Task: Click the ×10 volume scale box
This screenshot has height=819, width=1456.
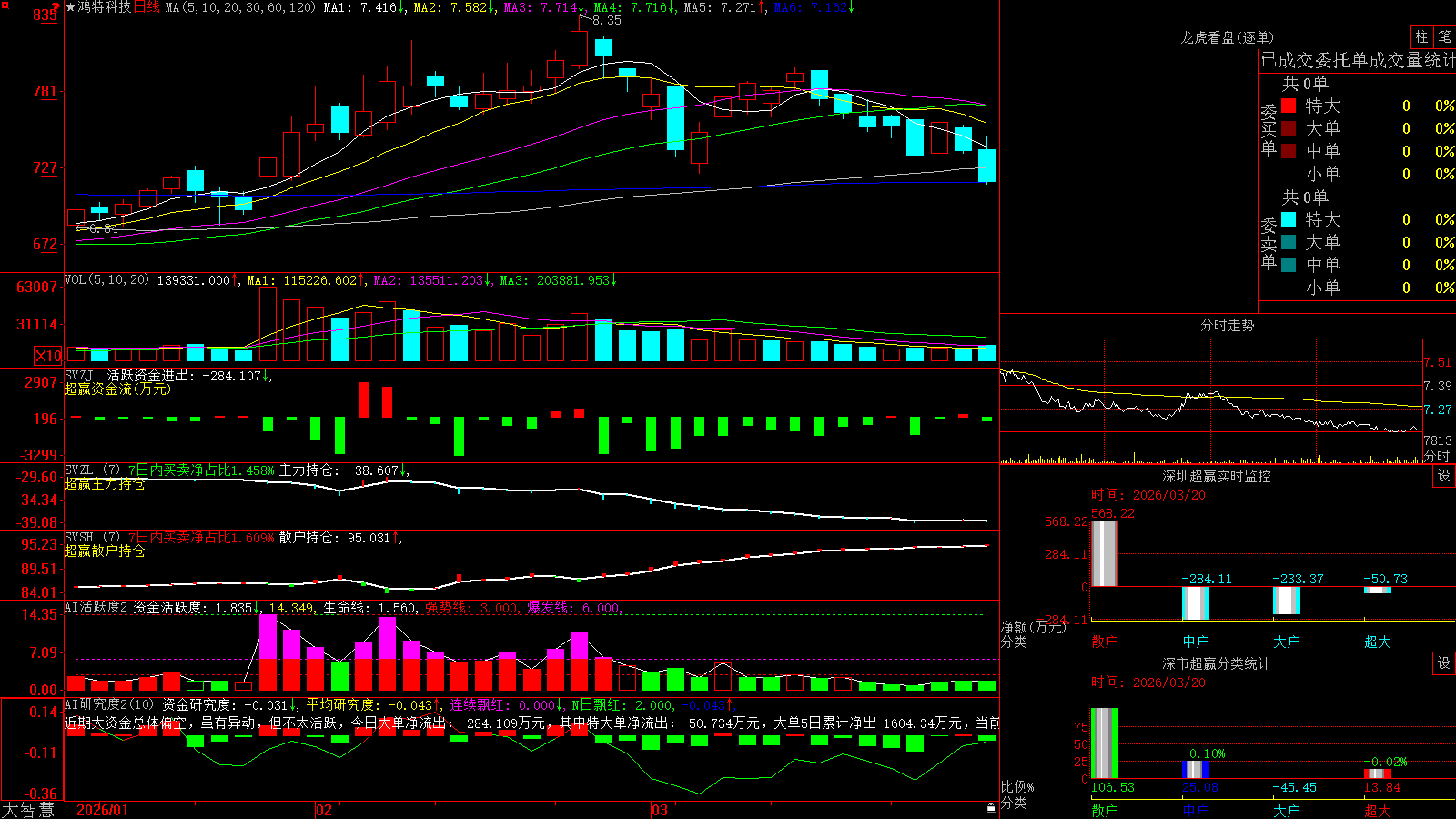Action: [48, 356]
